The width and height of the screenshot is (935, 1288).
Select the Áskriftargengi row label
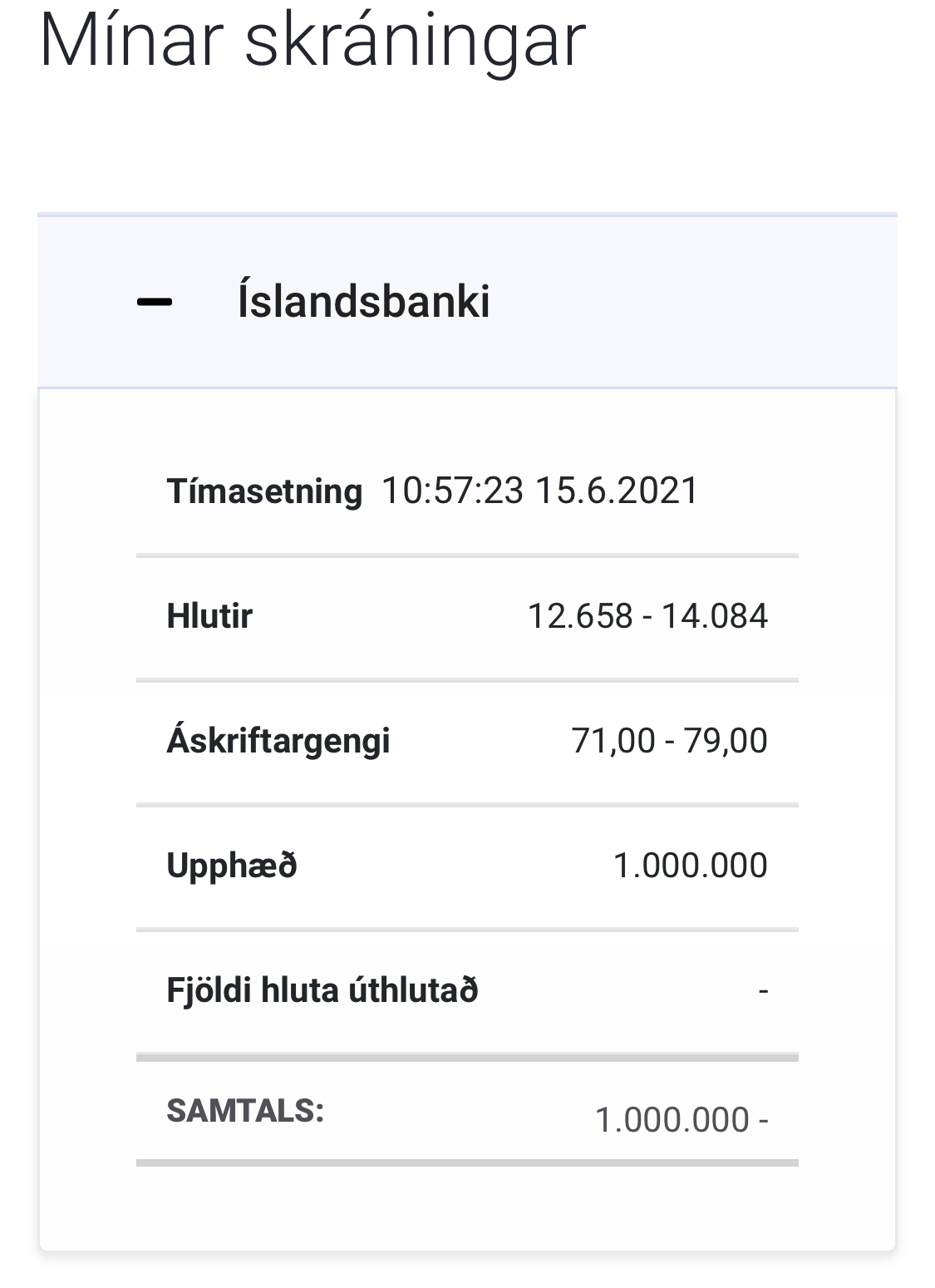click(x=278, y=740)
